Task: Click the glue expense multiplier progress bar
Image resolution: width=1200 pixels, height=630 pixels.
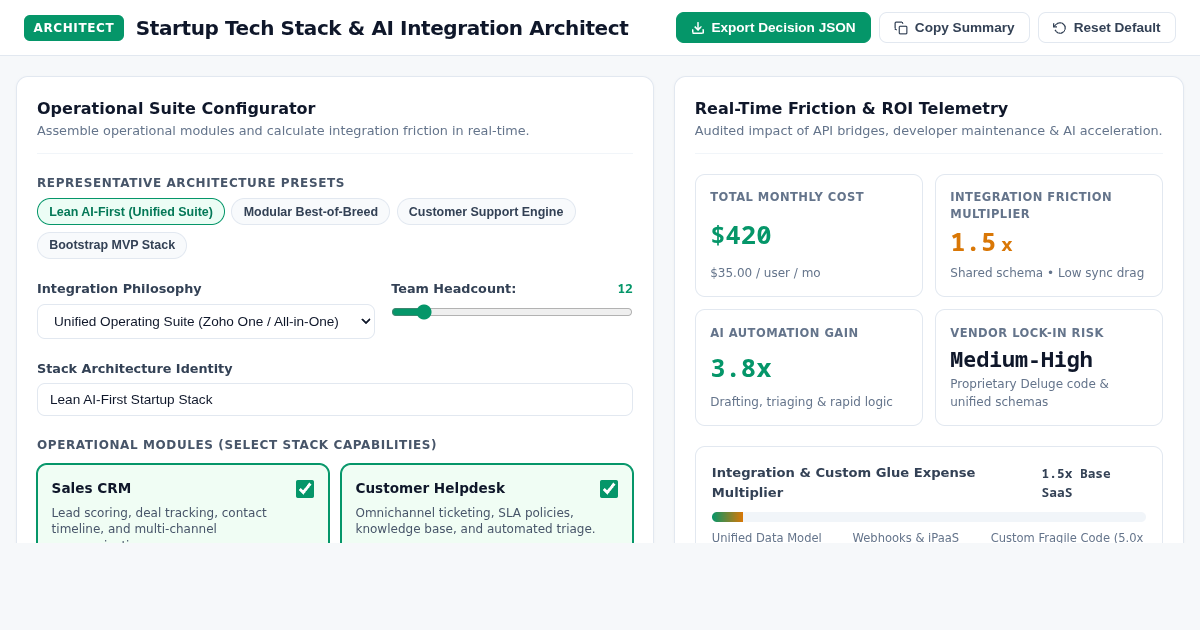Action: tap(929, 517)
